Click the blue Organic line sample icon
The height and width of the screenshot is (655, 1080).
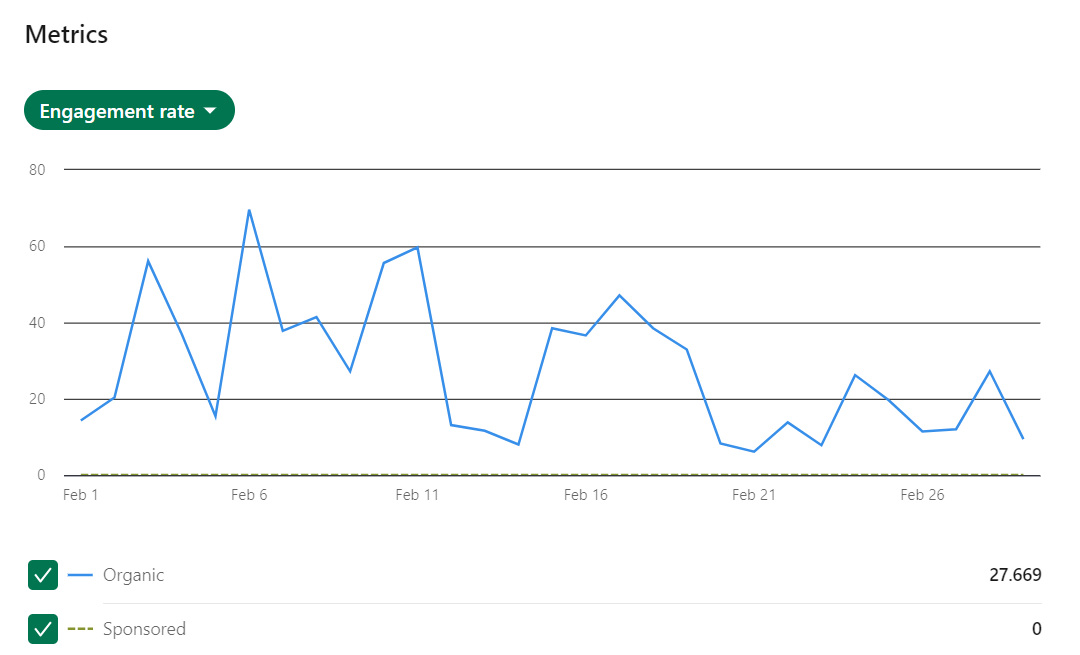tap(81, 575)
